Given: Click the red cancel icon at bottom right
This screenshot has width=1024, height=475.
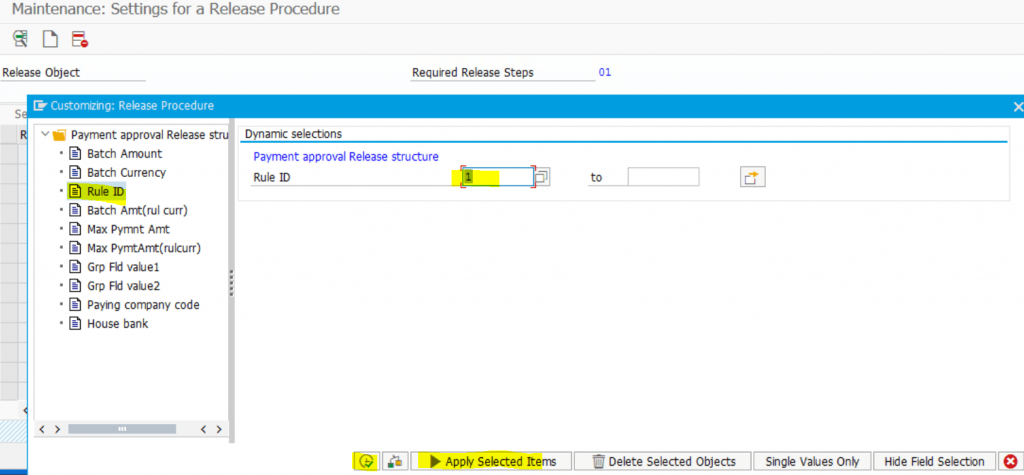Looking at the screenshot, I should tap(1010, 461).
